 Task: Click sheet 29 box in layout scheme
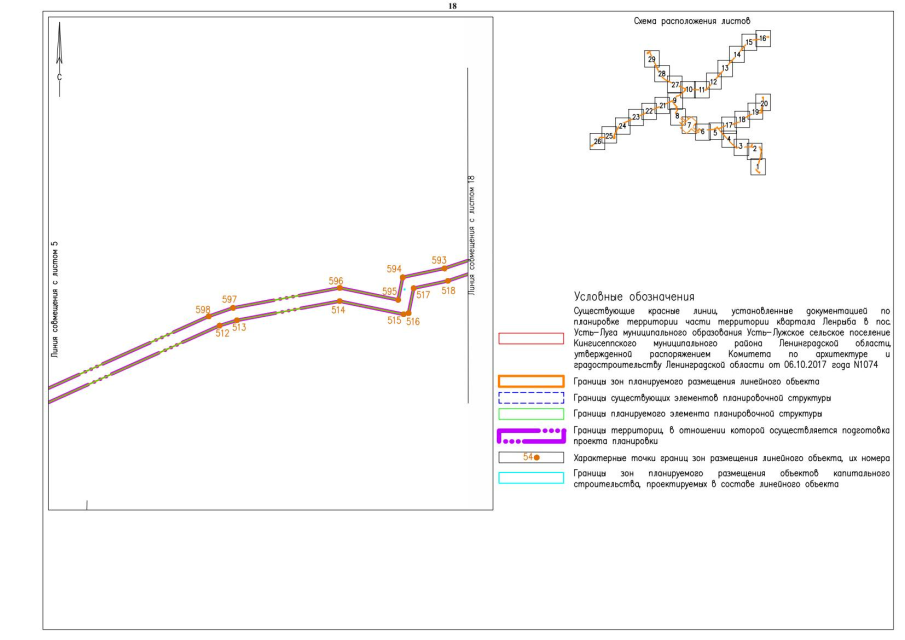(x=652, y=59)
